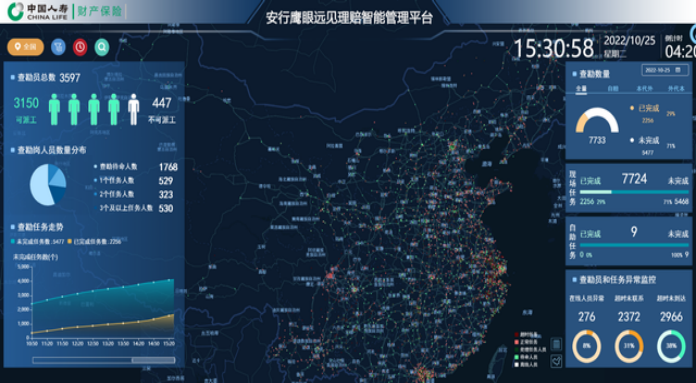
Task: Click the 38% ring chart for 超时未到达
Action: point(671,346)
